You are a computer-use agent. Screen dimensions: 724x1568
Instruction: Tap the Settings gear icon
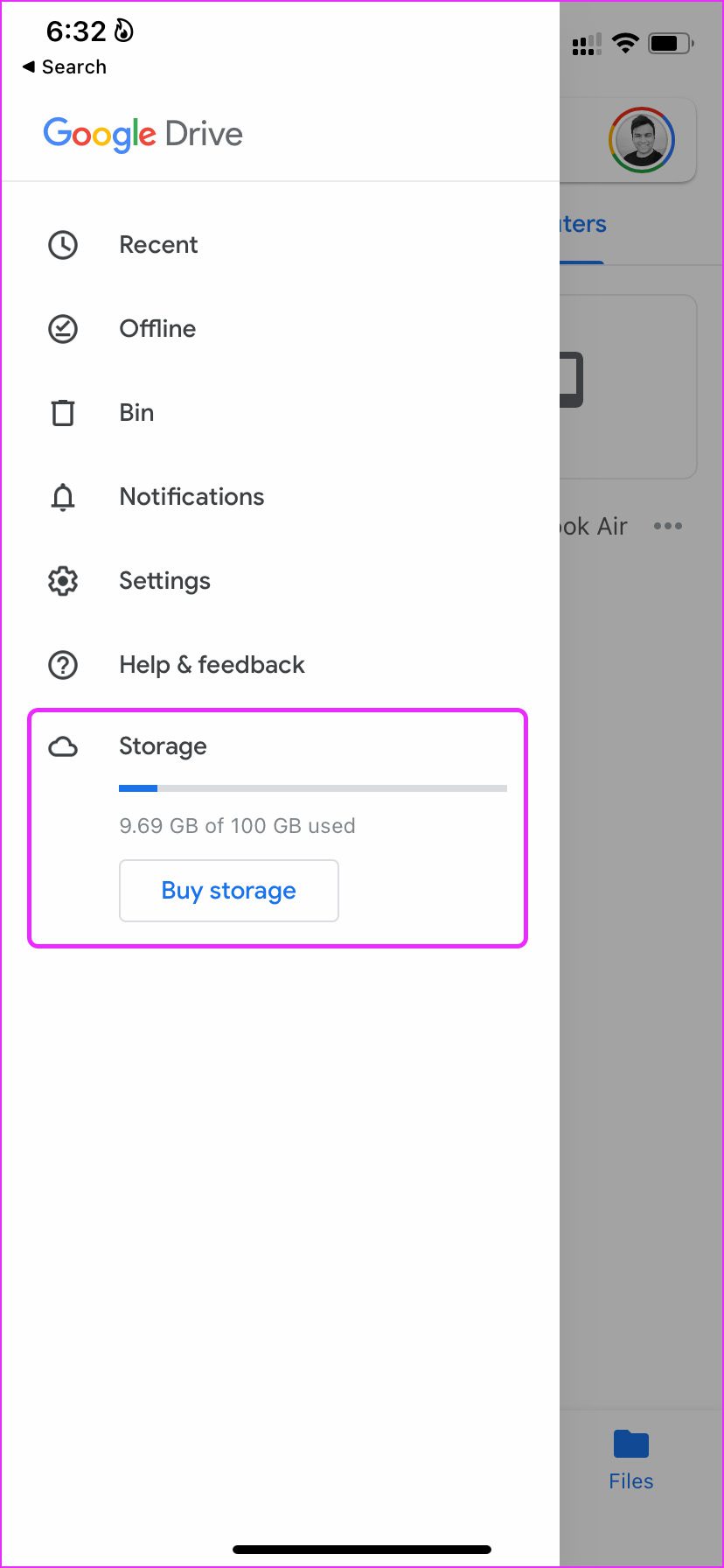(63, 581)
